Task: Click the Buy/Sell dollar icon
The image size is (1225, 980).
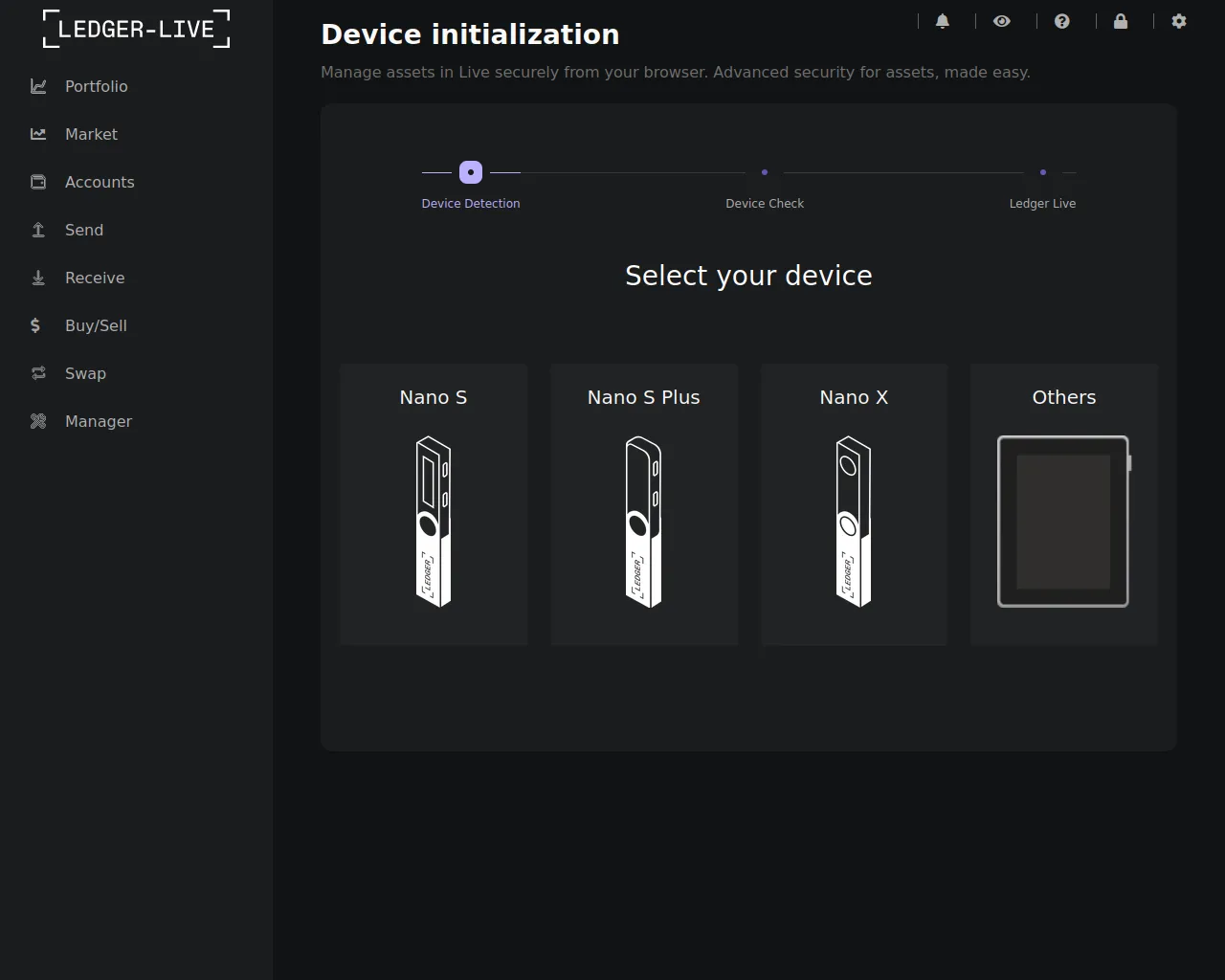Action: [x=35, y=325]
